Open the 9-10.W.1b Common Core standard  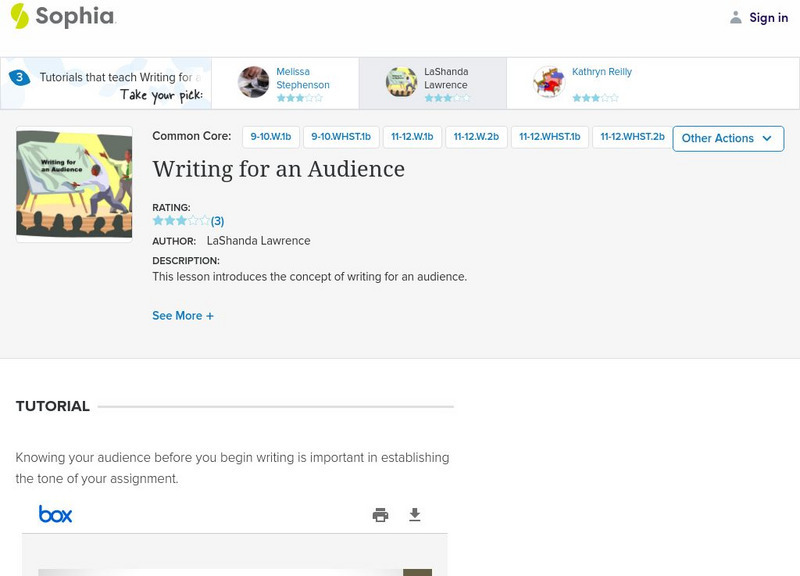coord(269,137)
